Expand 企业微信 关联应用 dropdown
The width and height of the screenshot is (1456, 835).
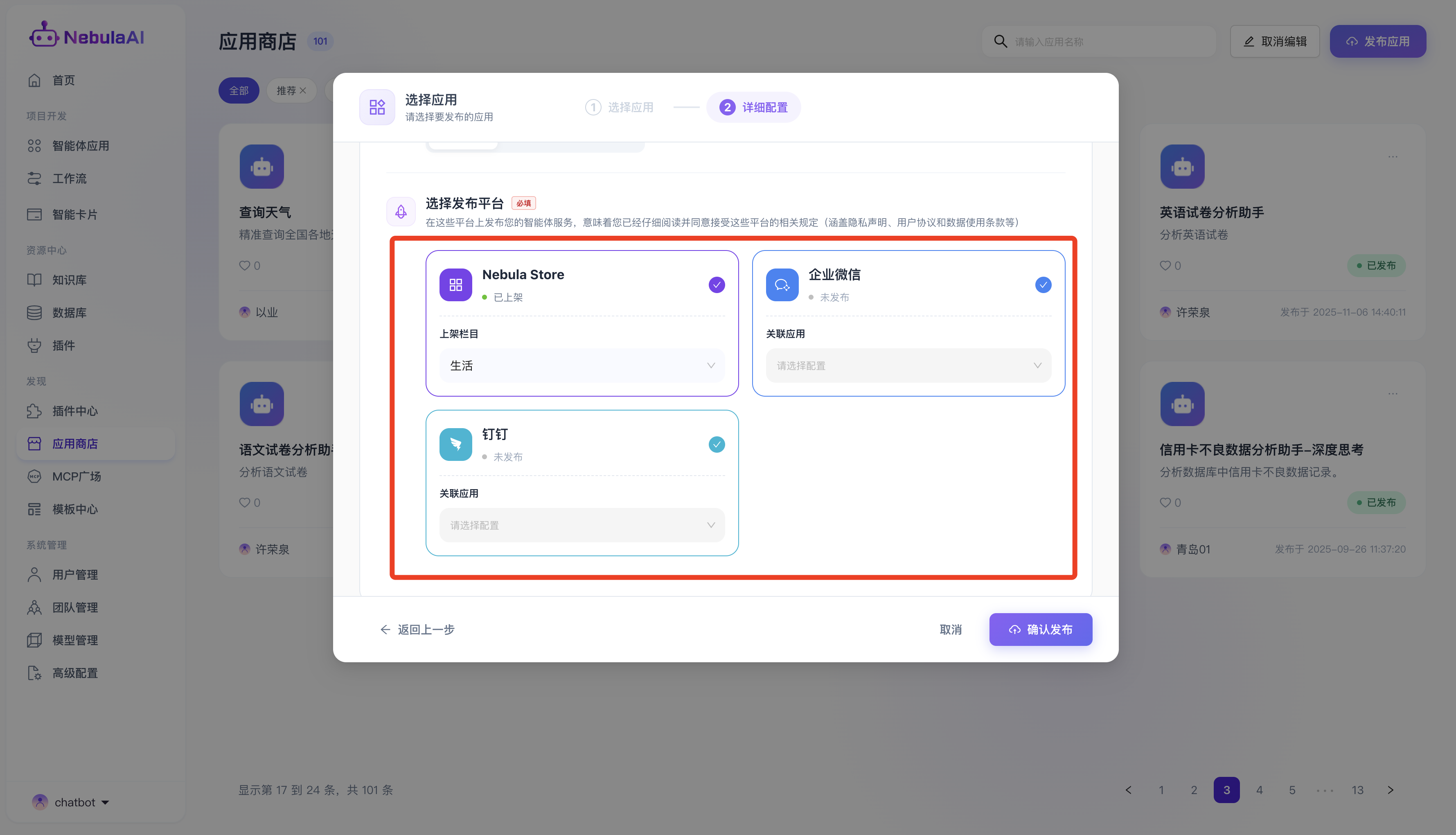908,366
